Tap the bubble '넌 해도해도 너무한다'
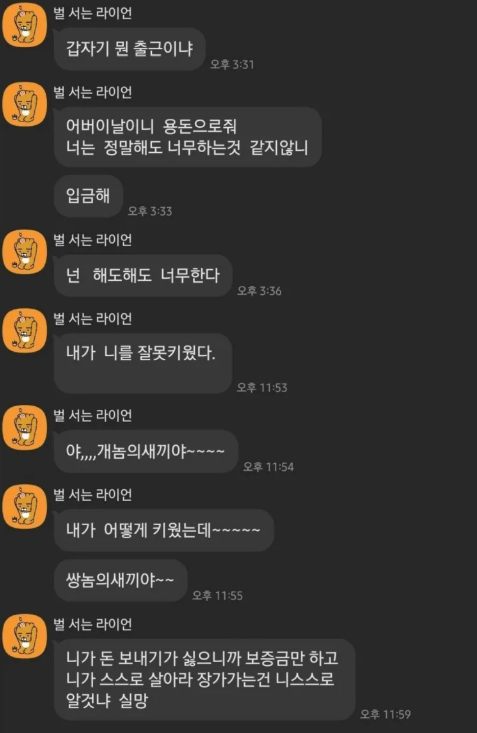Image resolution: width=477 pixels, height=733 pixels. (x=143, y=275)
